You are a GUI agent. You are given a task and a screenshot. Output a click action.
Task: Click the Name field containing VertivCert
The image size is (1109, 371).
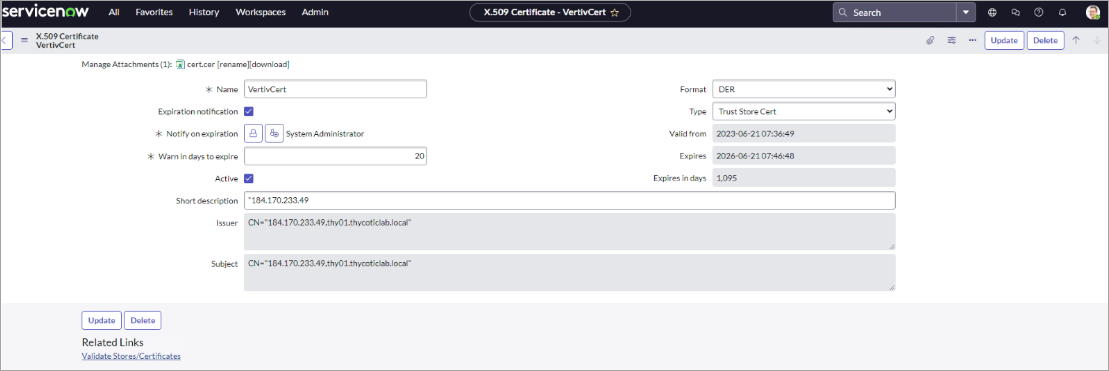(335, 89)
